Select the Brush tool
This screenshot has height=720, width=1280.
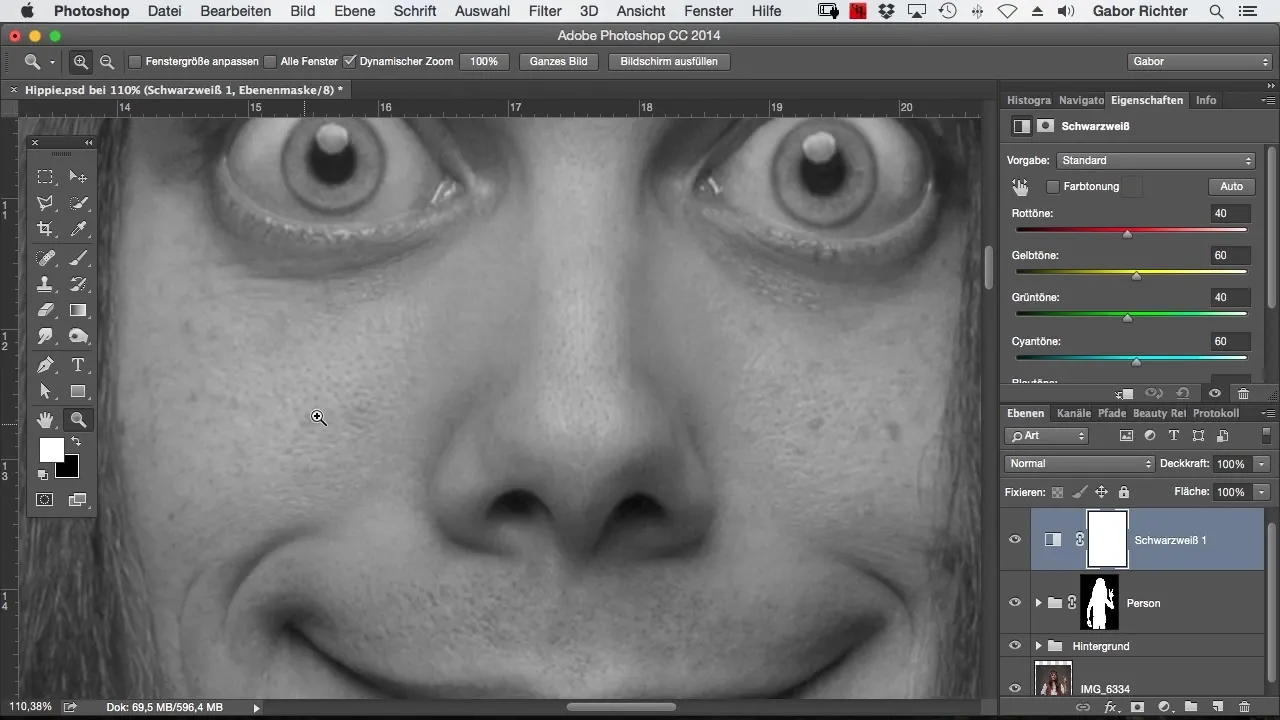(78, 258)
